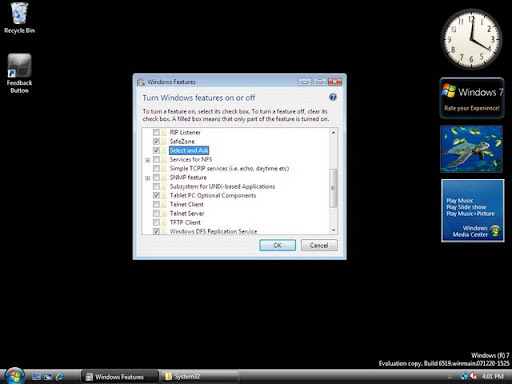
Task: Select the 'Telnet Client' label
Action: coord(186,204)
